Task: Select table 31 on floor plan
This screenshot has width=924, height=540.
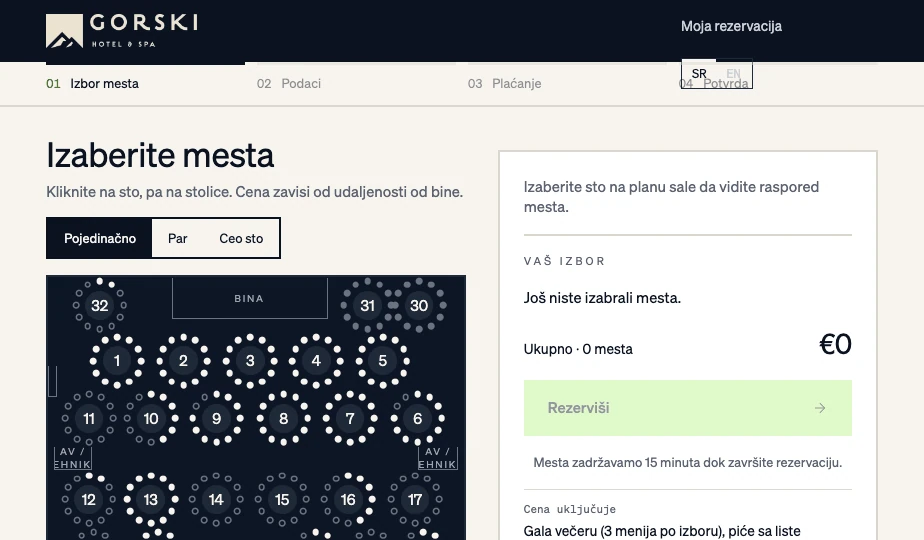Action: click(x=368, y=305)
